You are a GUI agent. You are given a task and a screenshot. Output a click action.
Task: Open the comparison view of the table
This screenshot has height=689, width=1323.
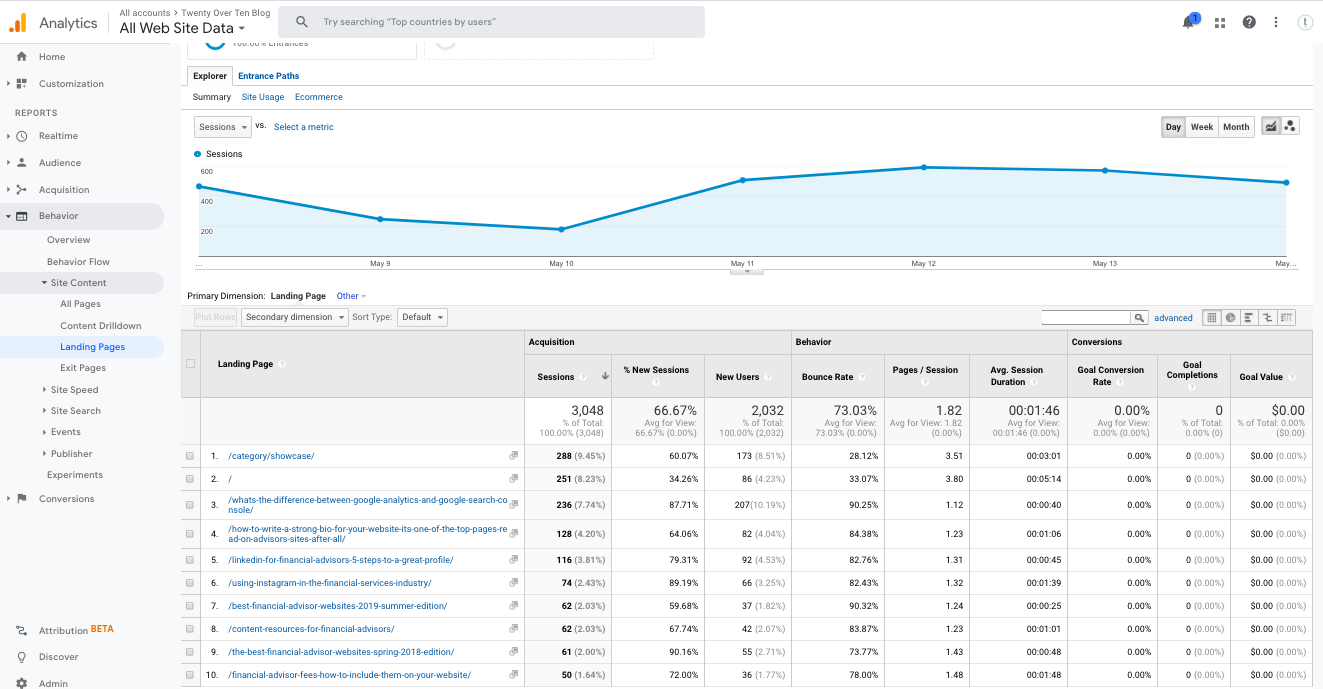click(1267, 317)
